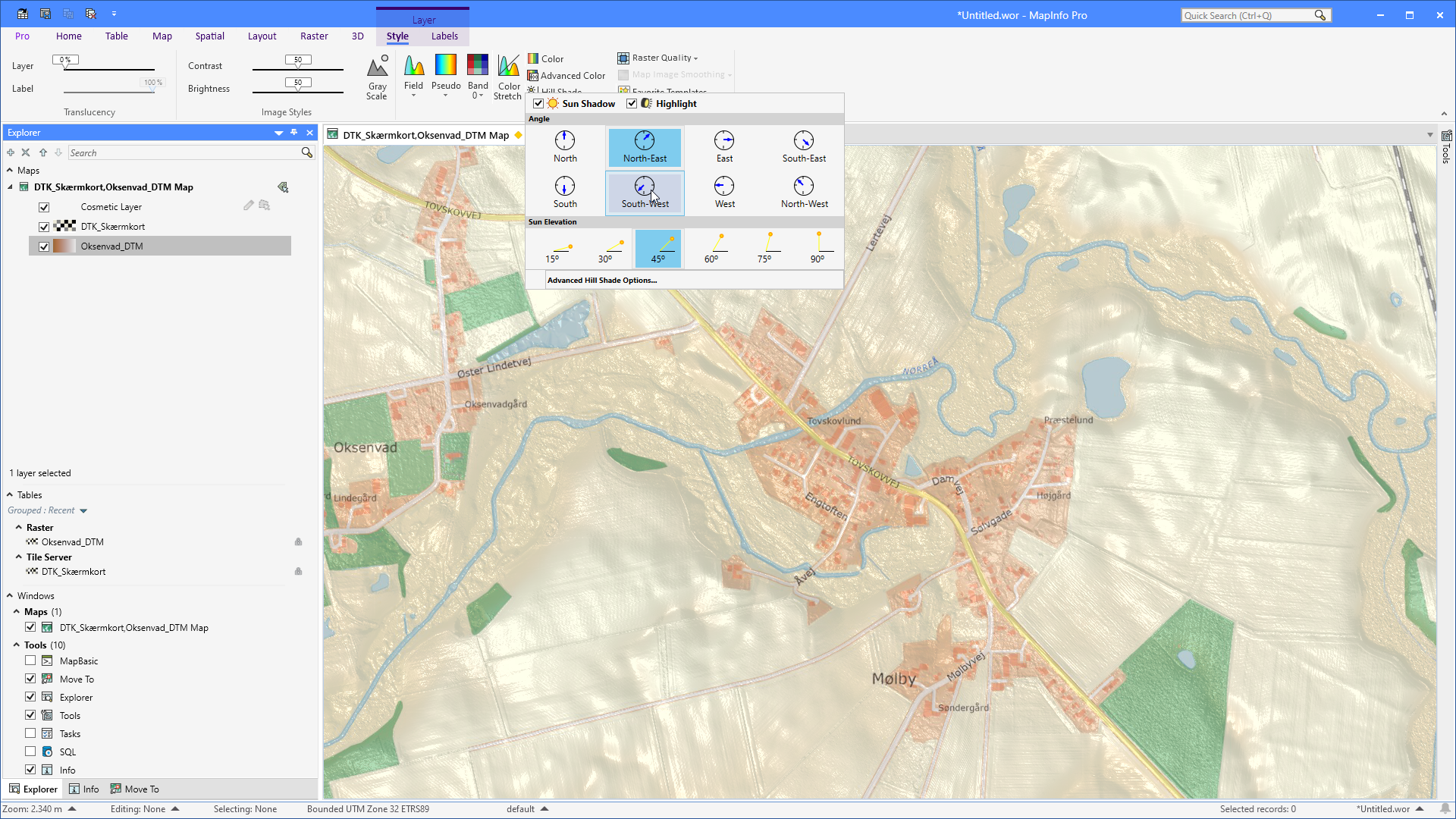Disable the Highlight checkbox

(x=632, y=103)
